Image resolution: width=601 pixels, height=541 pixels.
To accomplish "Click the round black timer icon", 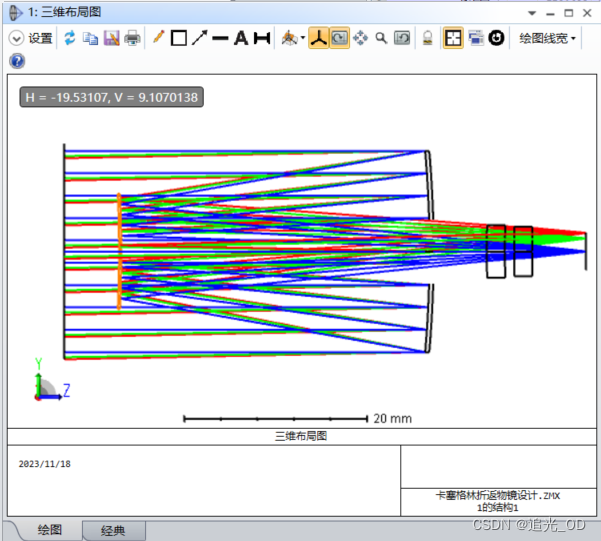I will (496, 38).
